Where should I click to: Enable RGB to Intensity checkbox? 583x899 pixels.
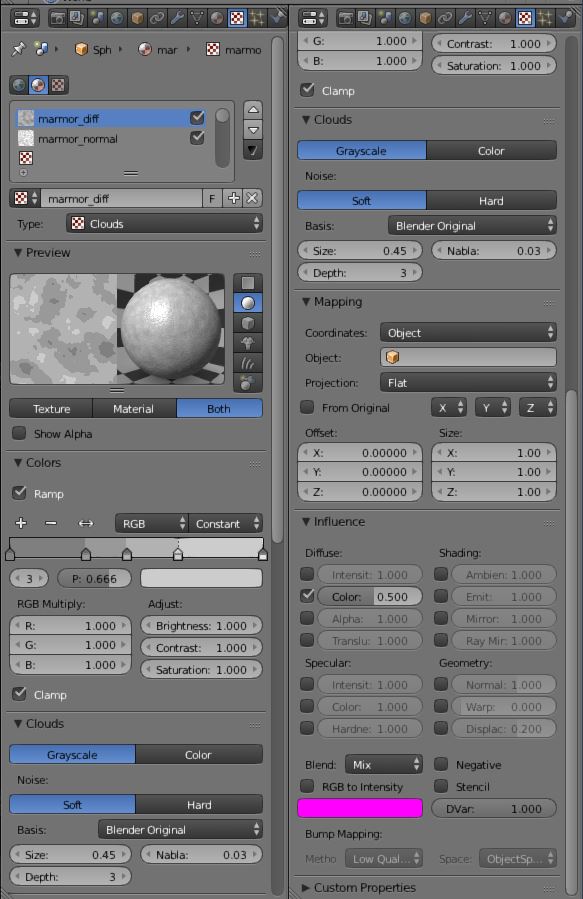pos(307,785)
